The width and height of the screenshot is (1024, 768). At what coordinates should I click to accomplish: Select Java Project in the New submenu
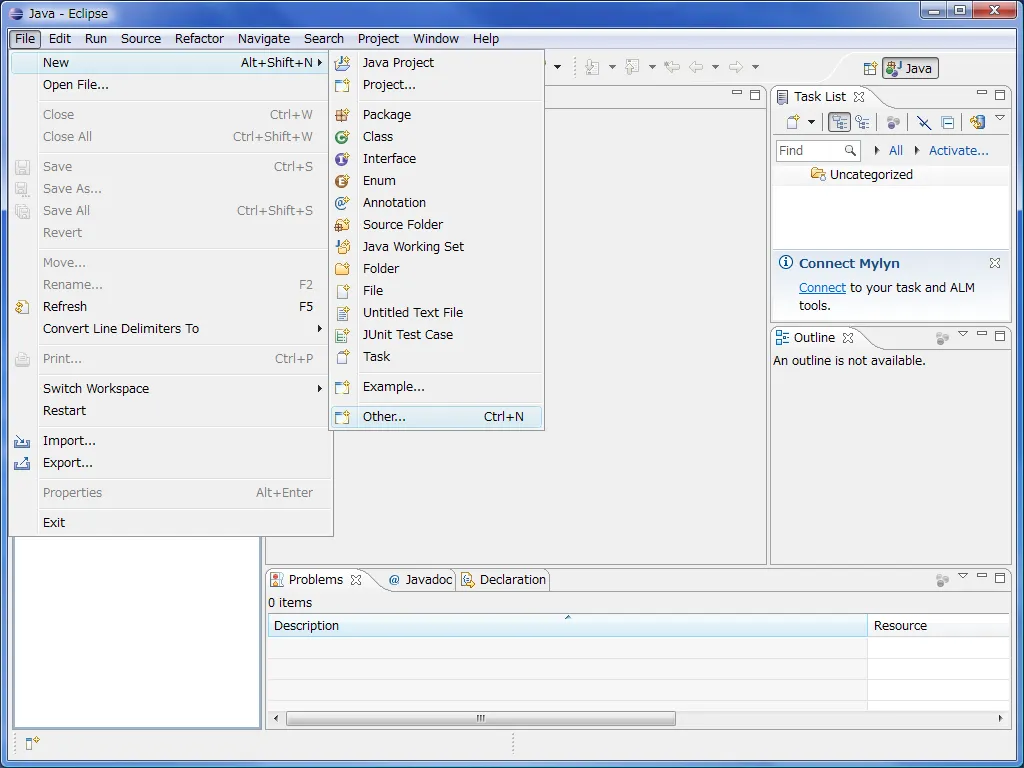click(x=436, y=63)
